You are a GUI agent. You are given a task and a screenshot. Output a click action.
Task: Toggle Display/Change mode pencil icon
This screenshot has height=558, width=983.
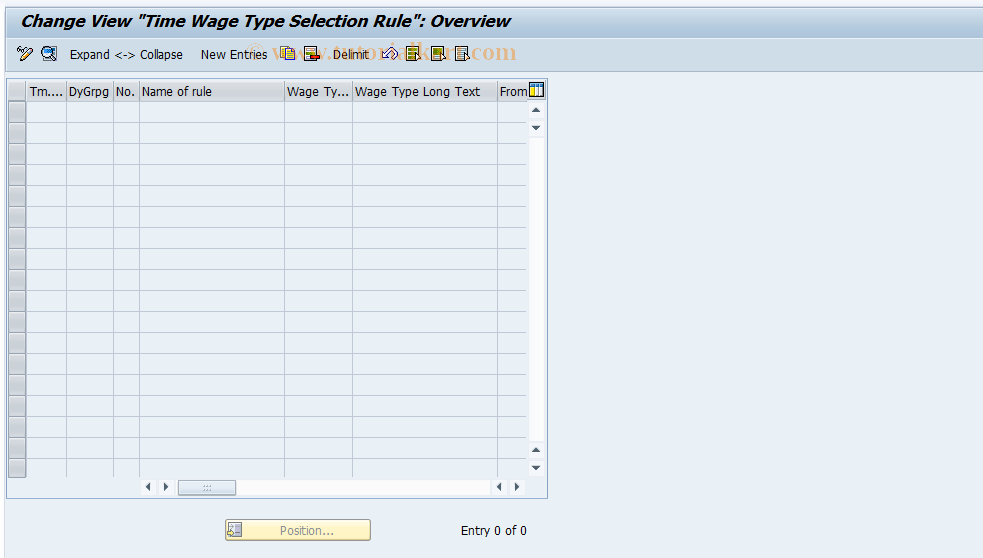[25, 54]
